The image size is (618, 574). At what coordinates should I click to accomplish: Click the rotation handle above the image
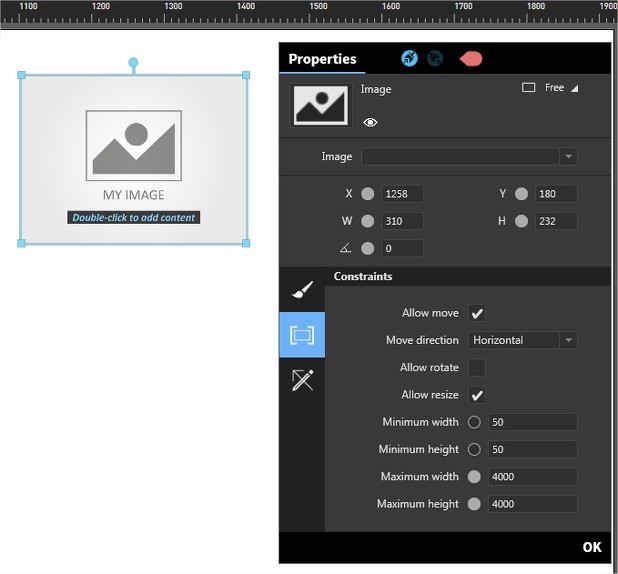click(133, 62)
